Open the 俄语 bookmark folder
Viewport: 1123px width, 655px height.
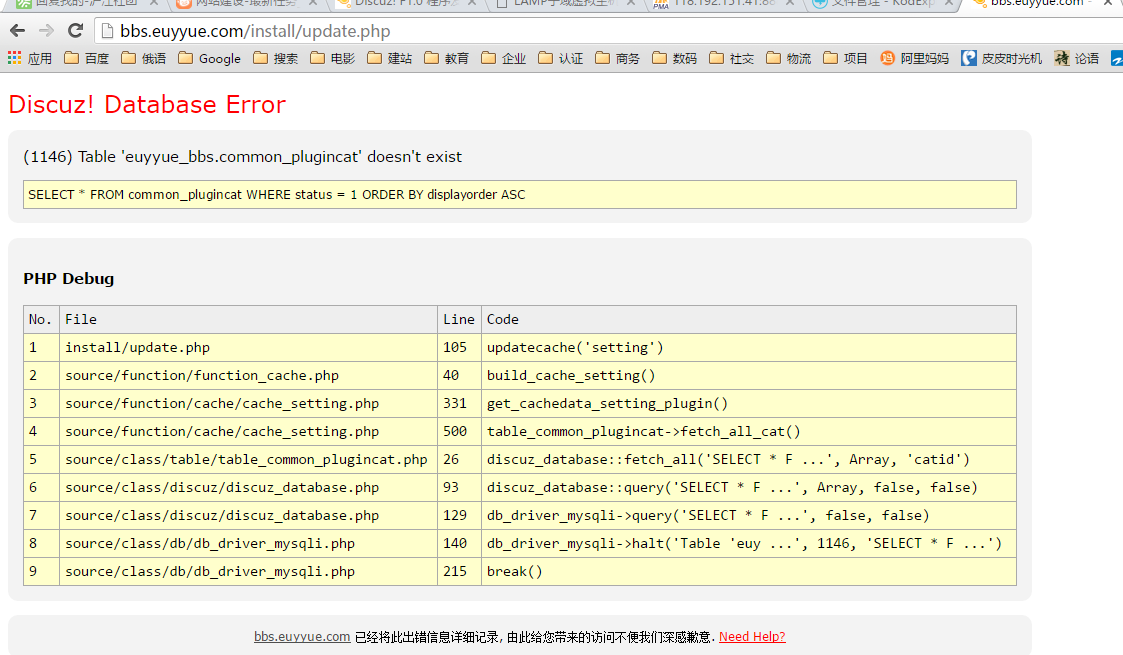pyautogui.click(x=143, y=58)
